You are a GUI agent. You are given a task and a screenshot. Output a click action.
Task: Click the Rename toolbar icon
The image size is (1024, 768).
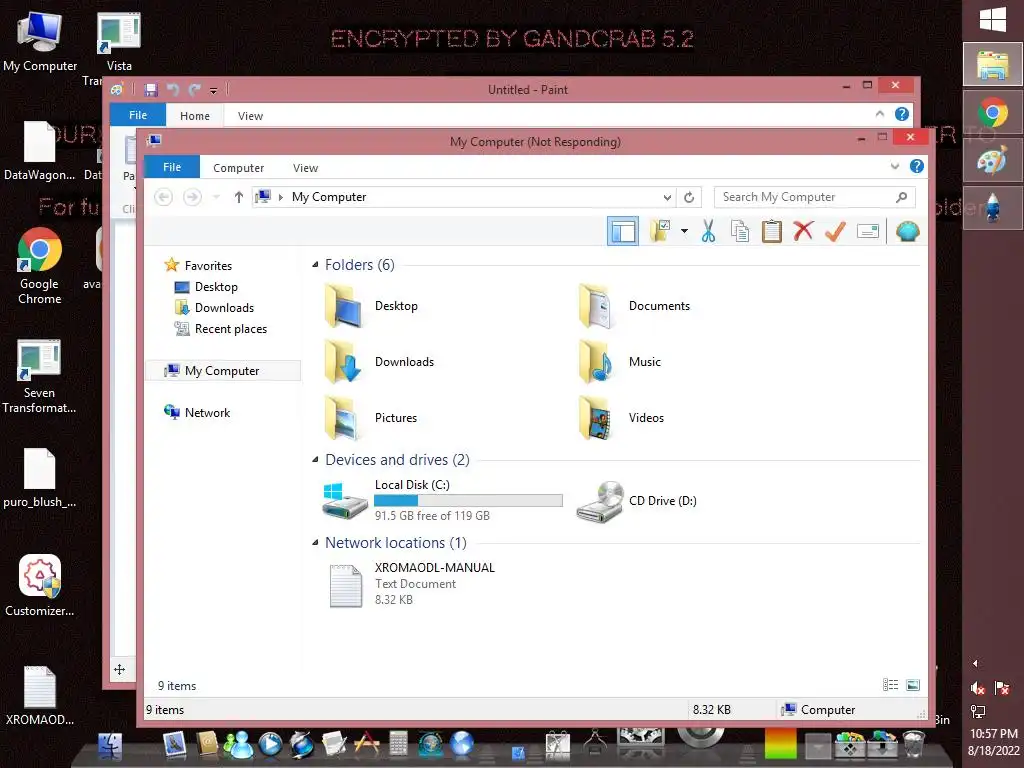(867, 231)
